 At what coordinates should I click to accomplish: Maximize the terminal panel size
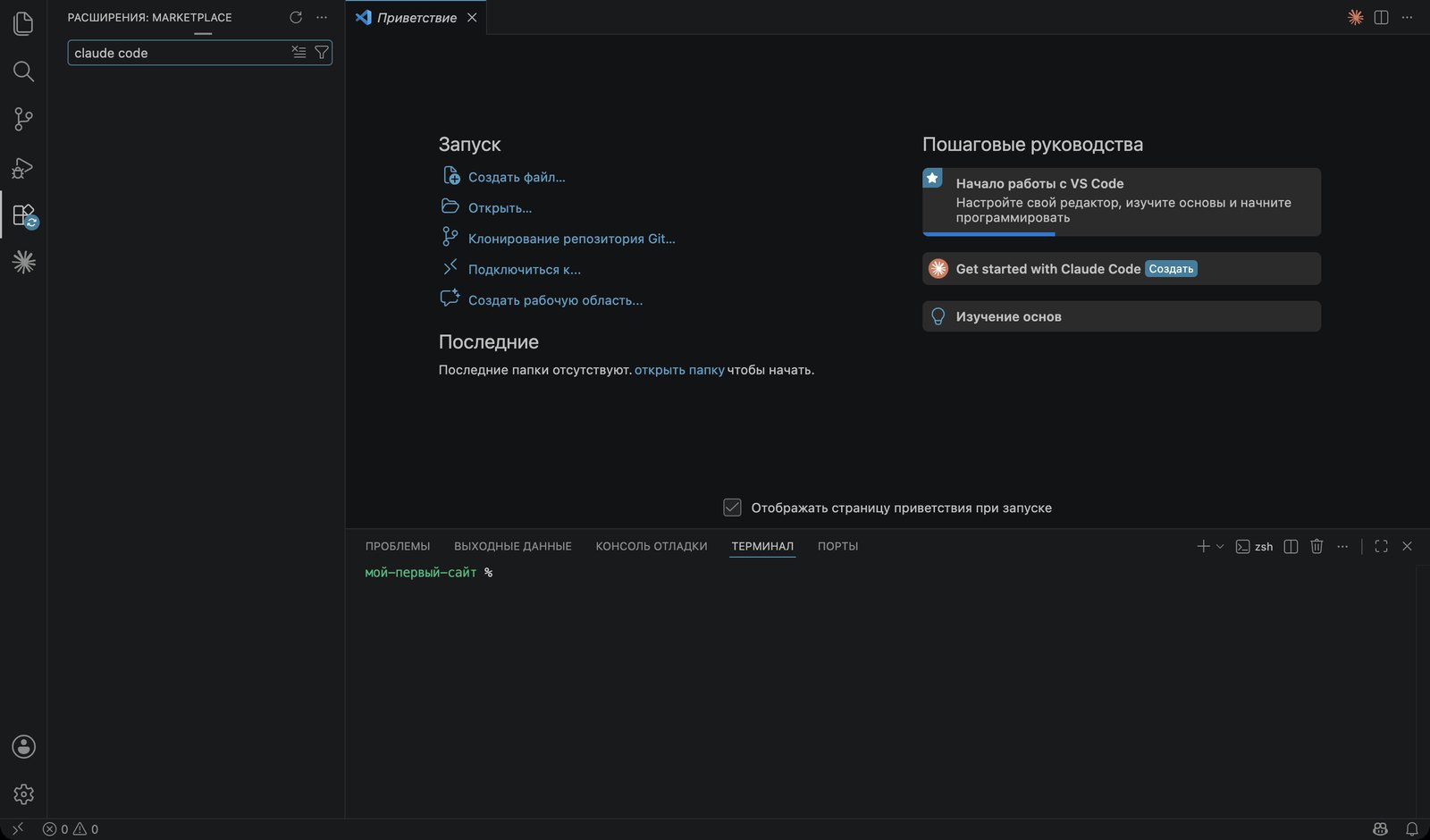1381,546
